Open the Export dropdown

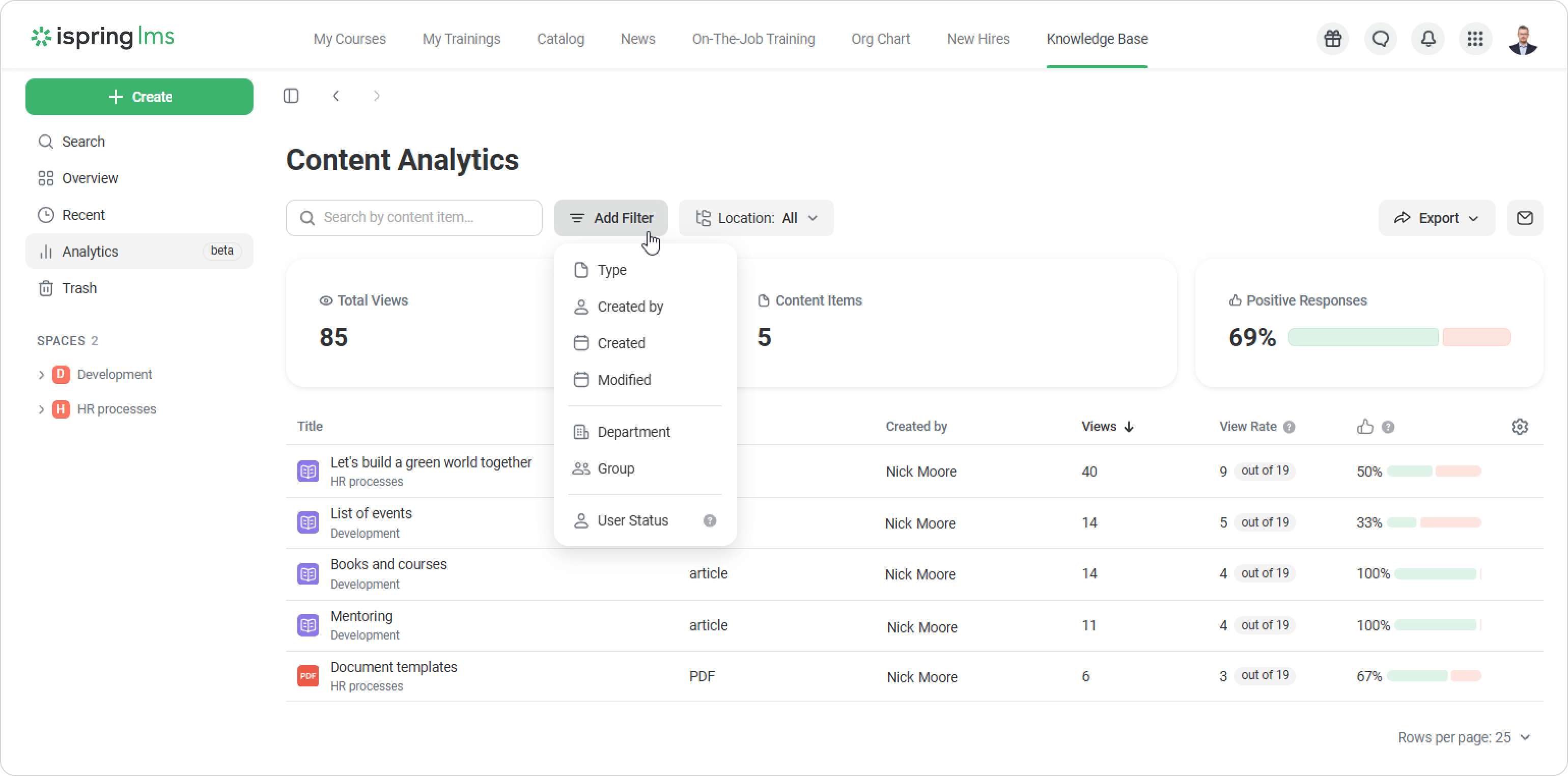(1436, 218)
